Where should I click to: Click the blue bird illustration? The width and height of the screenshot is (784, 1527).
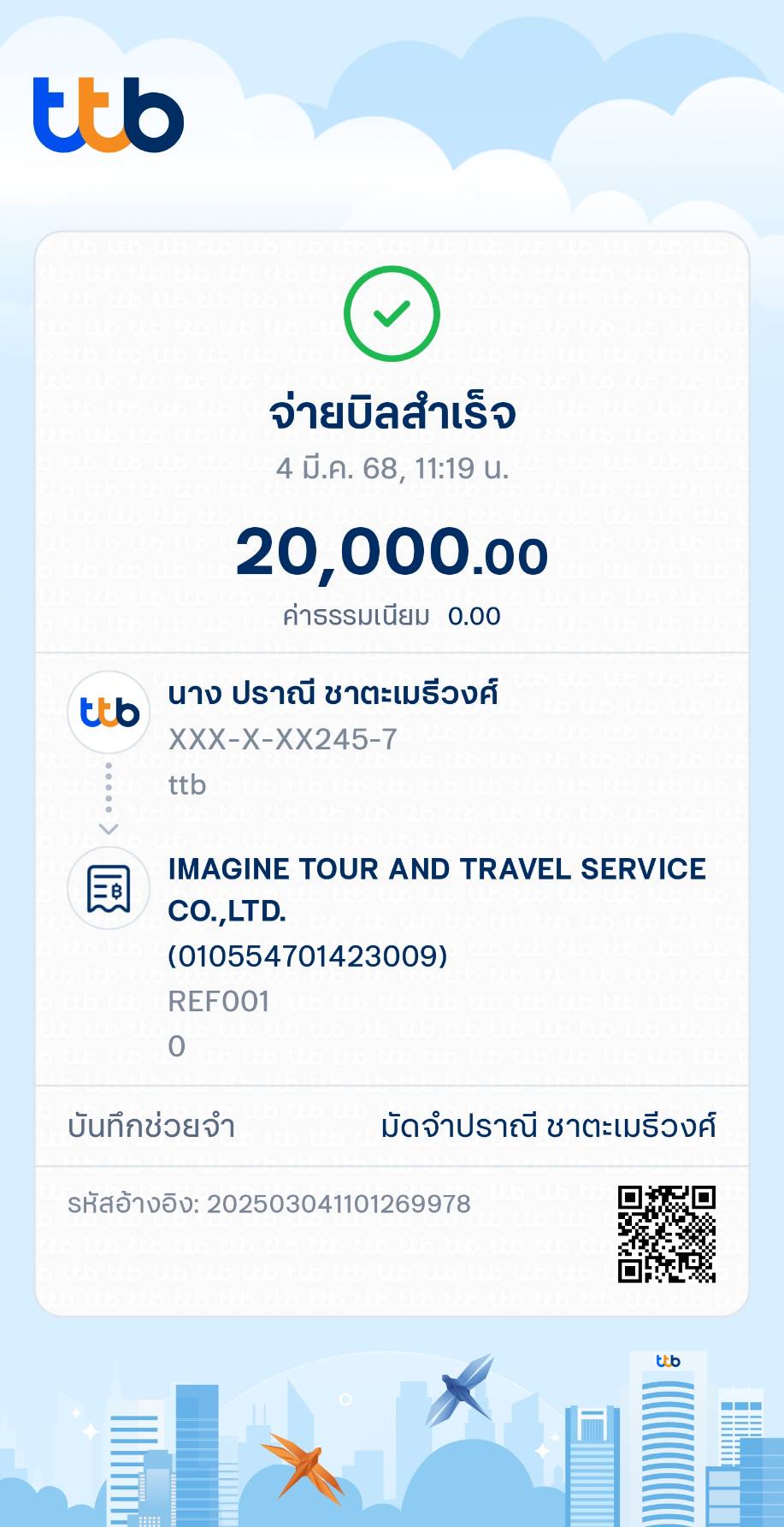(463, 1388)
